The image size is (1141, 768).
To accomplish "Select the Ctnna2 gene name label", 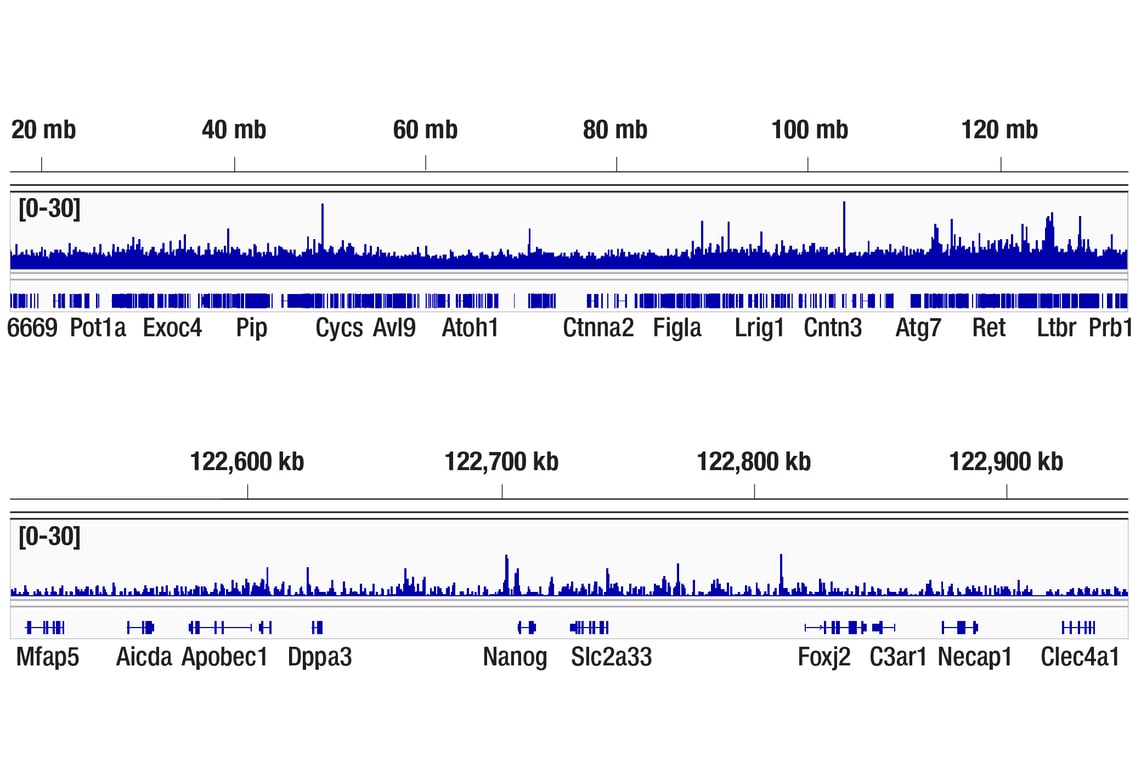I will pyautogui.click(x=598, y=328).
